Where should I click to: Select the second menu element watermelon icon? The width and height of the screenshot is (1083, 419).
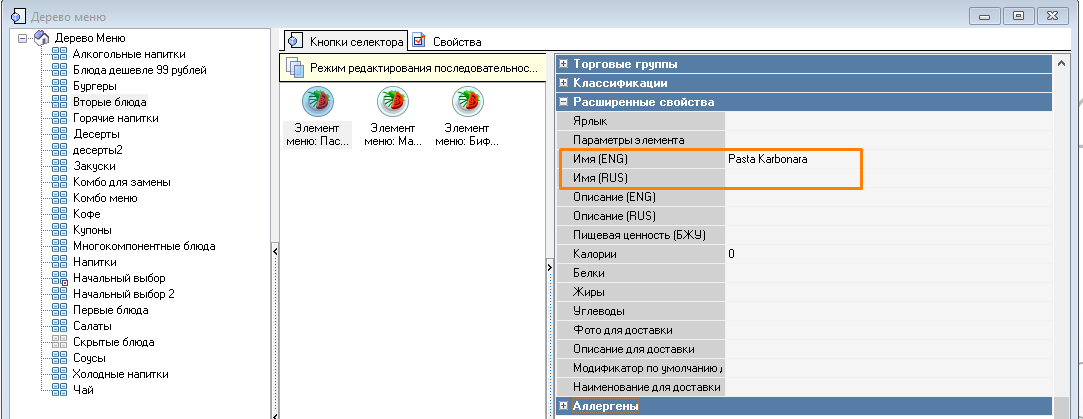(x=392, y=101)
